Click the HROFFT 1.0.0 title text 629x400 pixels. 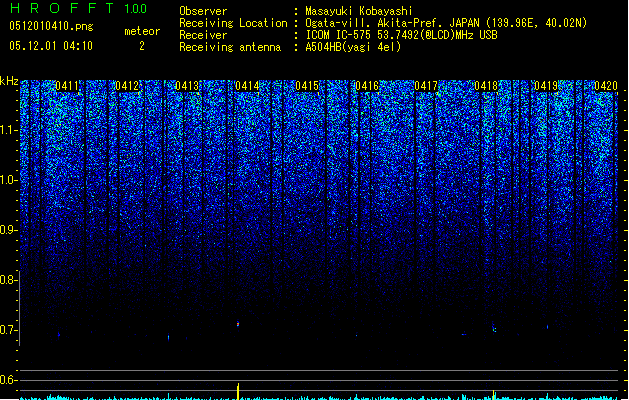[79, 8]
